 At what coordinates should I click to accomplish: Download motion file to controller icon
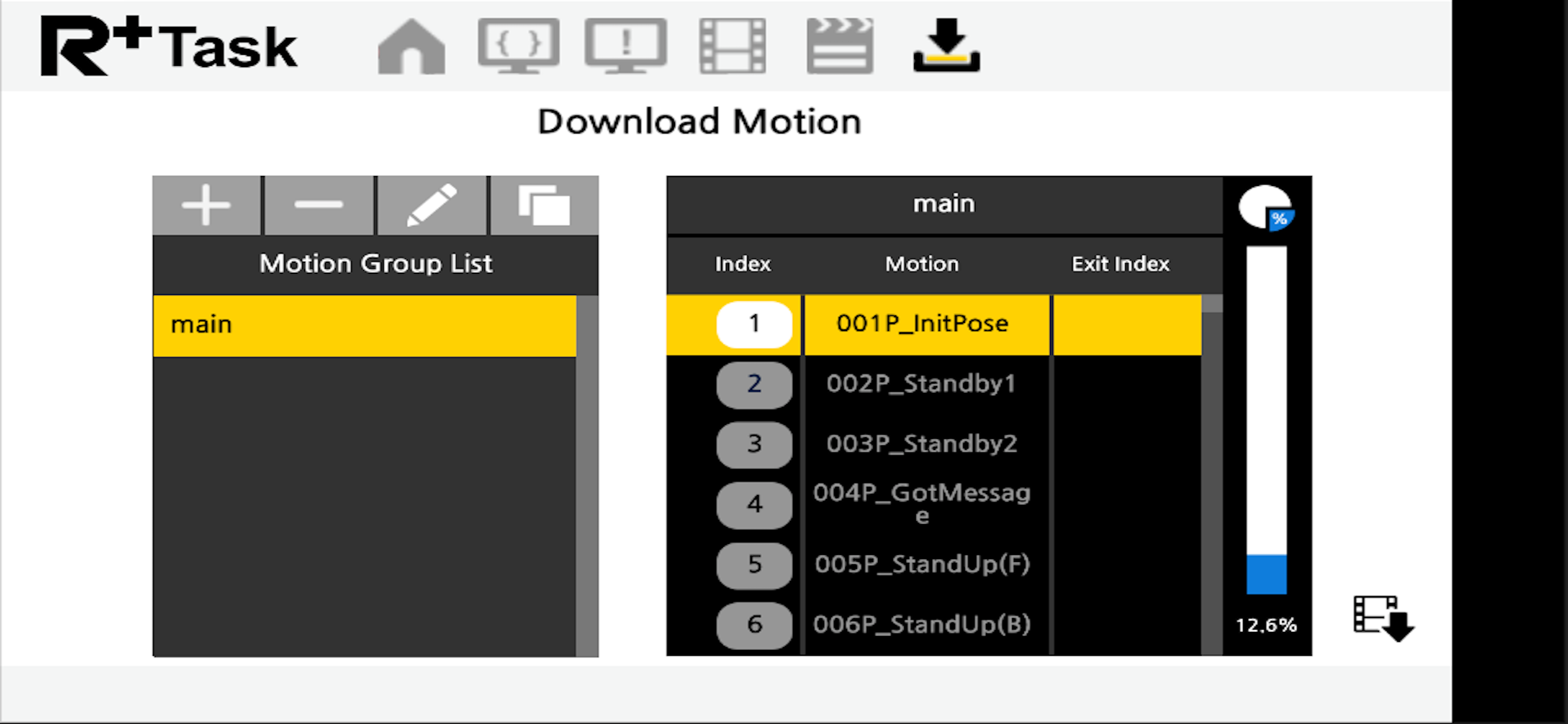click(x=1382, y=617)
